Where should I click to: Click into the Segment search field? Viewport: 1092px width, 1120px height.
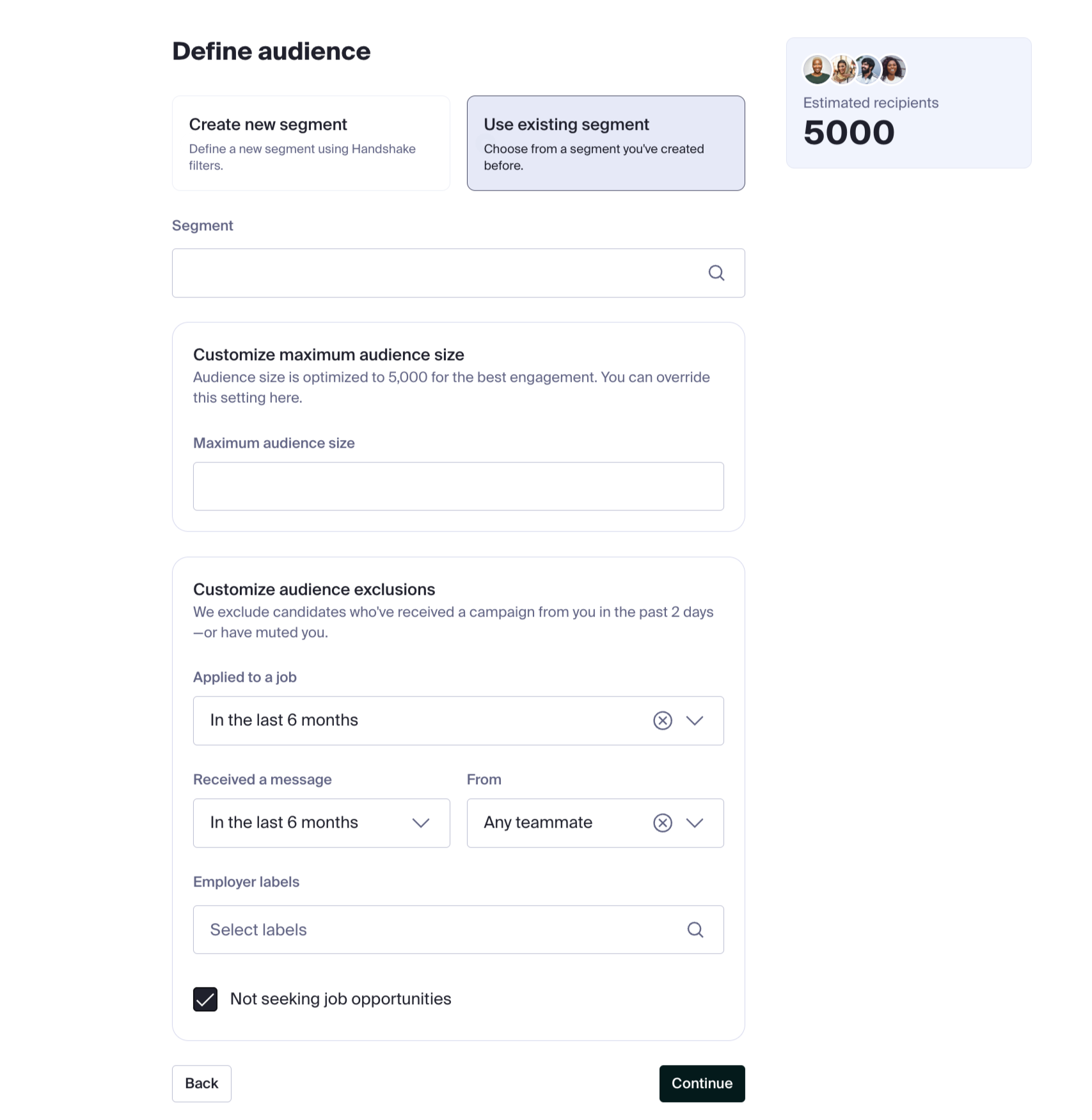458,273
